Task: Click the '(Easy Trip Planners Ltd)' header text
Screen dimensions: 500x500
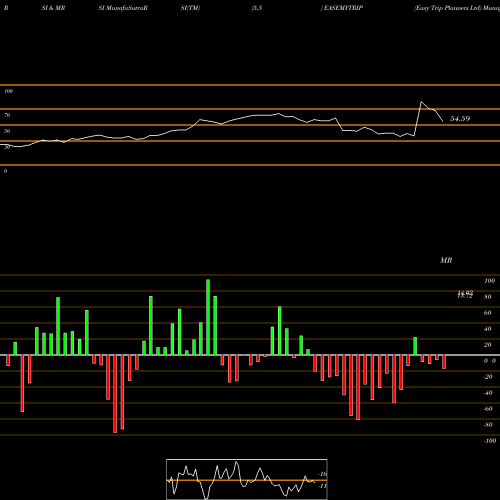Action: click(x=448, y=8)
